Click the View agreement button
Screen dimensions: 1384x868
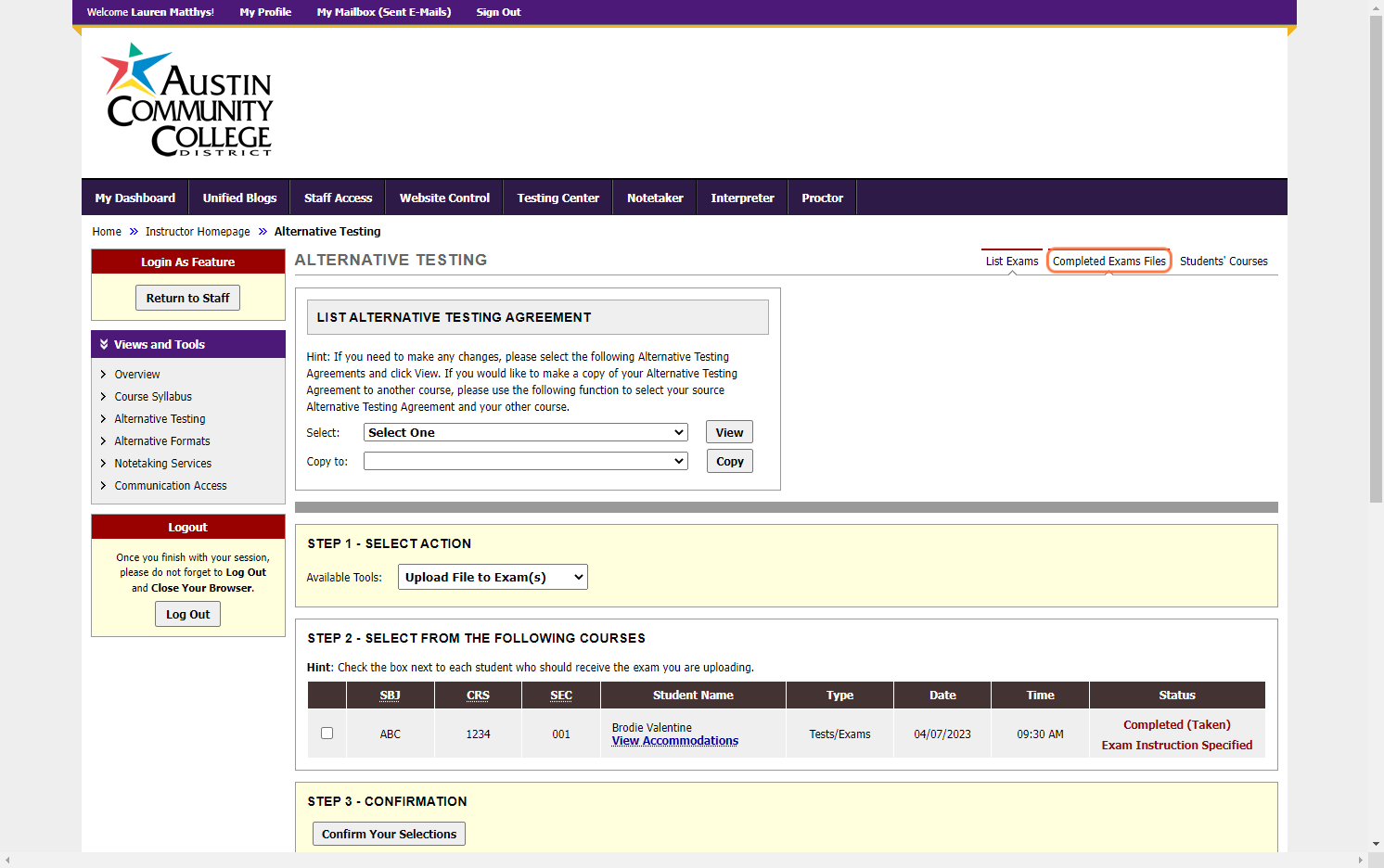pos(729,433)
